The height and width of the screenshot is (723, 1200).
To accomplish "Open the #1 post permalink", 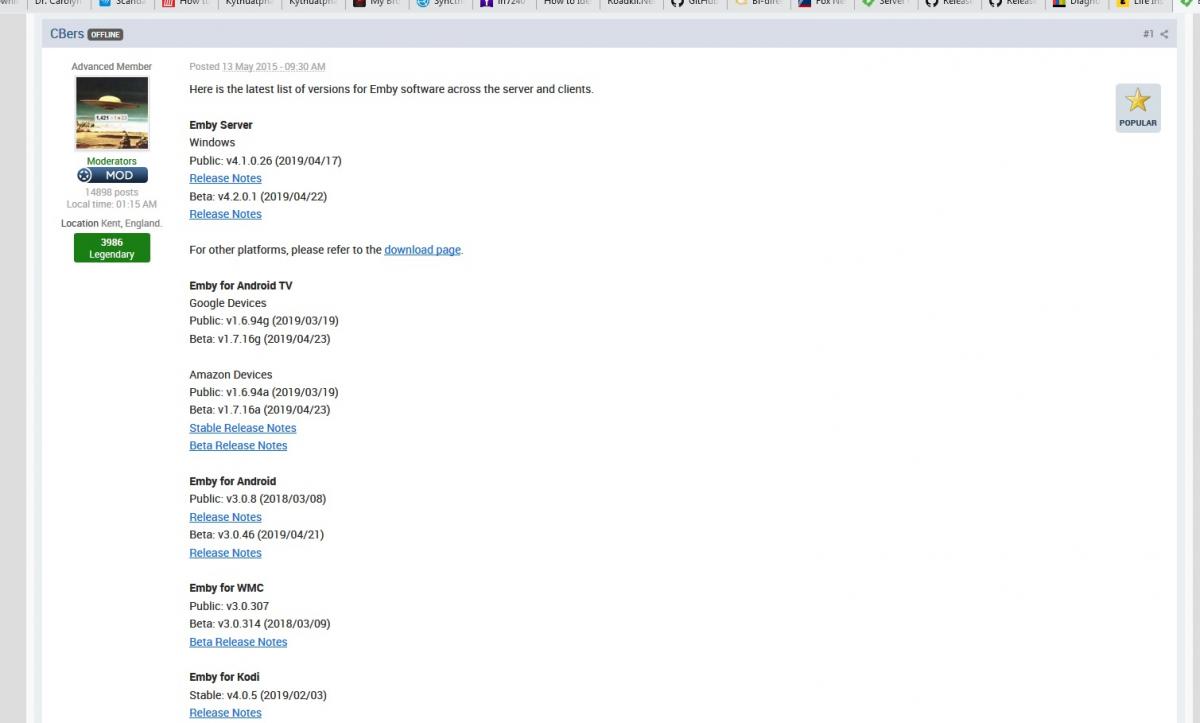I will 1148,34.
